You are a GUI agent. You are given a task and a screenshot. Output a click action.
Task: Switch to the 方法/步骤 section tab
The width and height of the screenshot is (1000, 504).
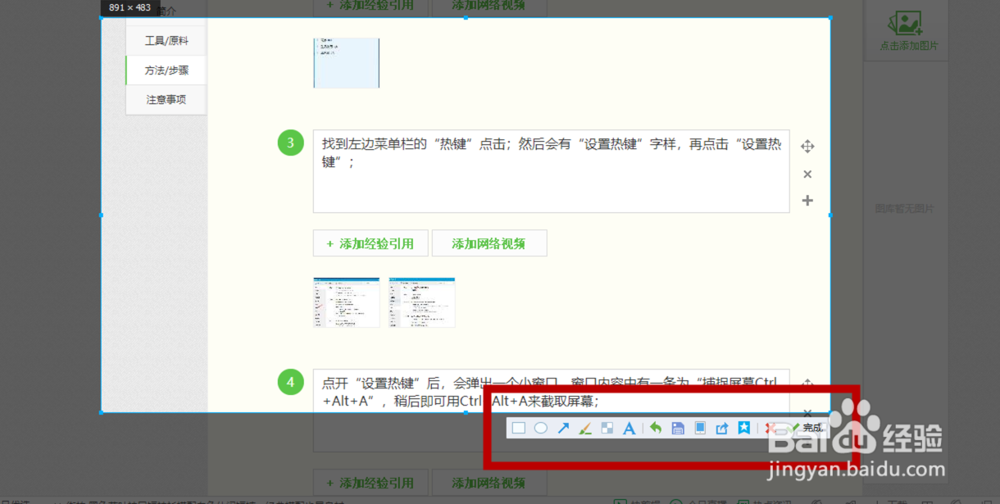(x=166, y=70)
